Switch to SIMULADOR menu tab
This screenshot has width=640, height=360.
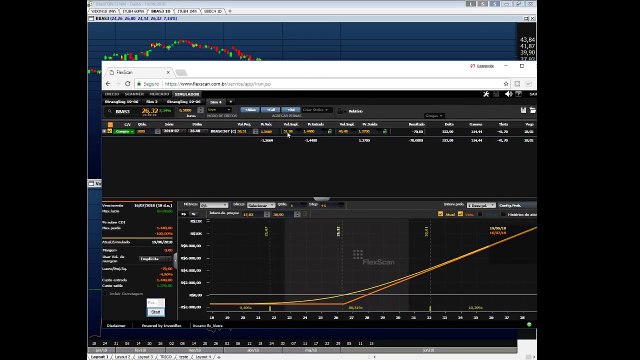[x=187, y=94]
